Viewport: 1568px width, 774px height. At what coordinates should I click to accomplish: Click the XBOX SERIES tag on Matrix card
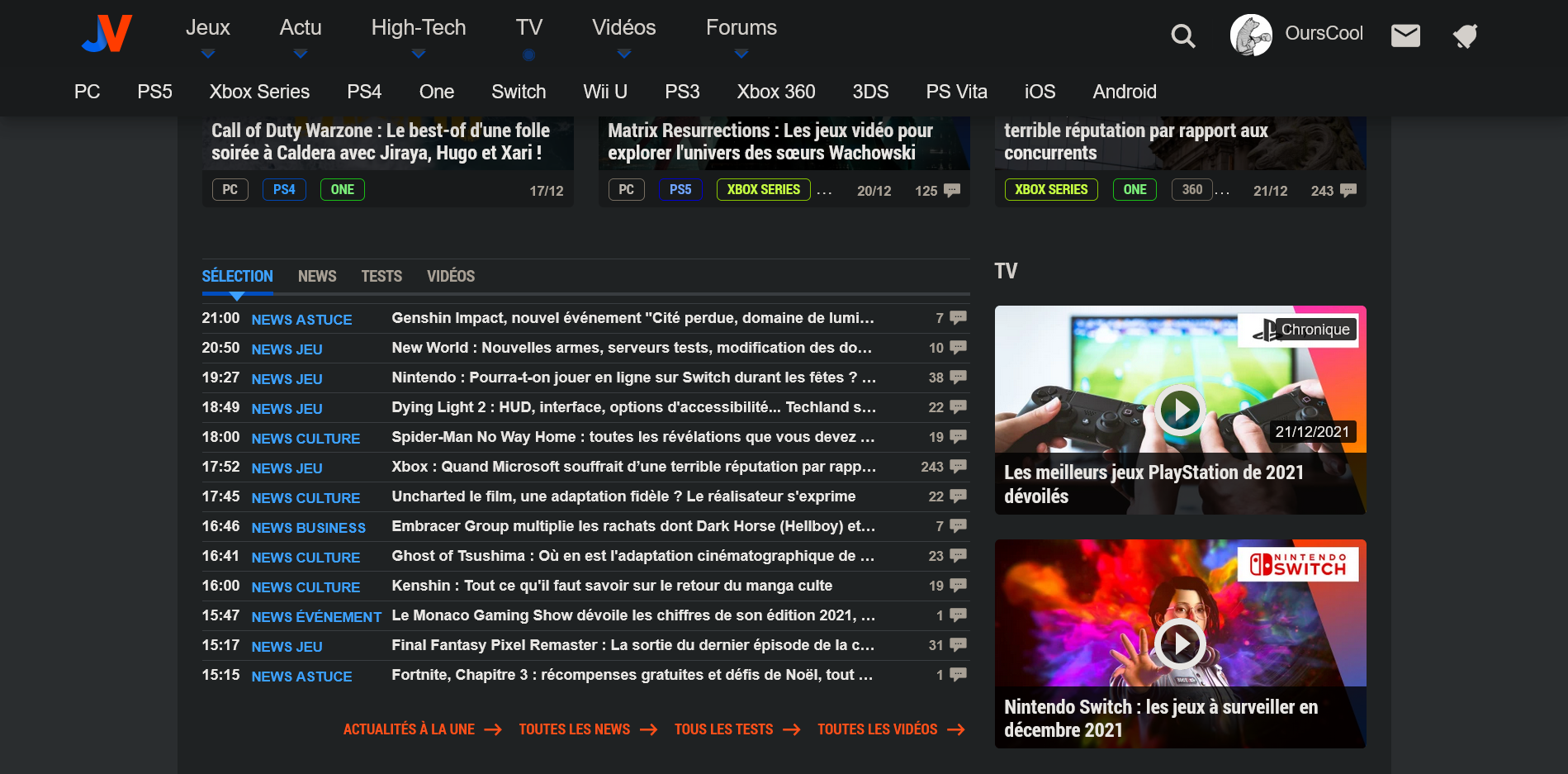pos(764,190)
